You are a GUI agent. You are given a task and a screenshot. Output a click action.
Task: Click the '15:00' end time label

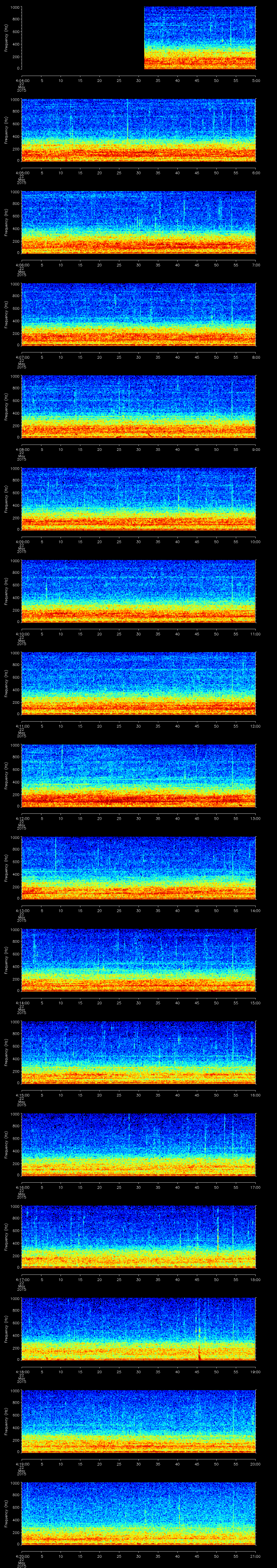[256, 1003]
